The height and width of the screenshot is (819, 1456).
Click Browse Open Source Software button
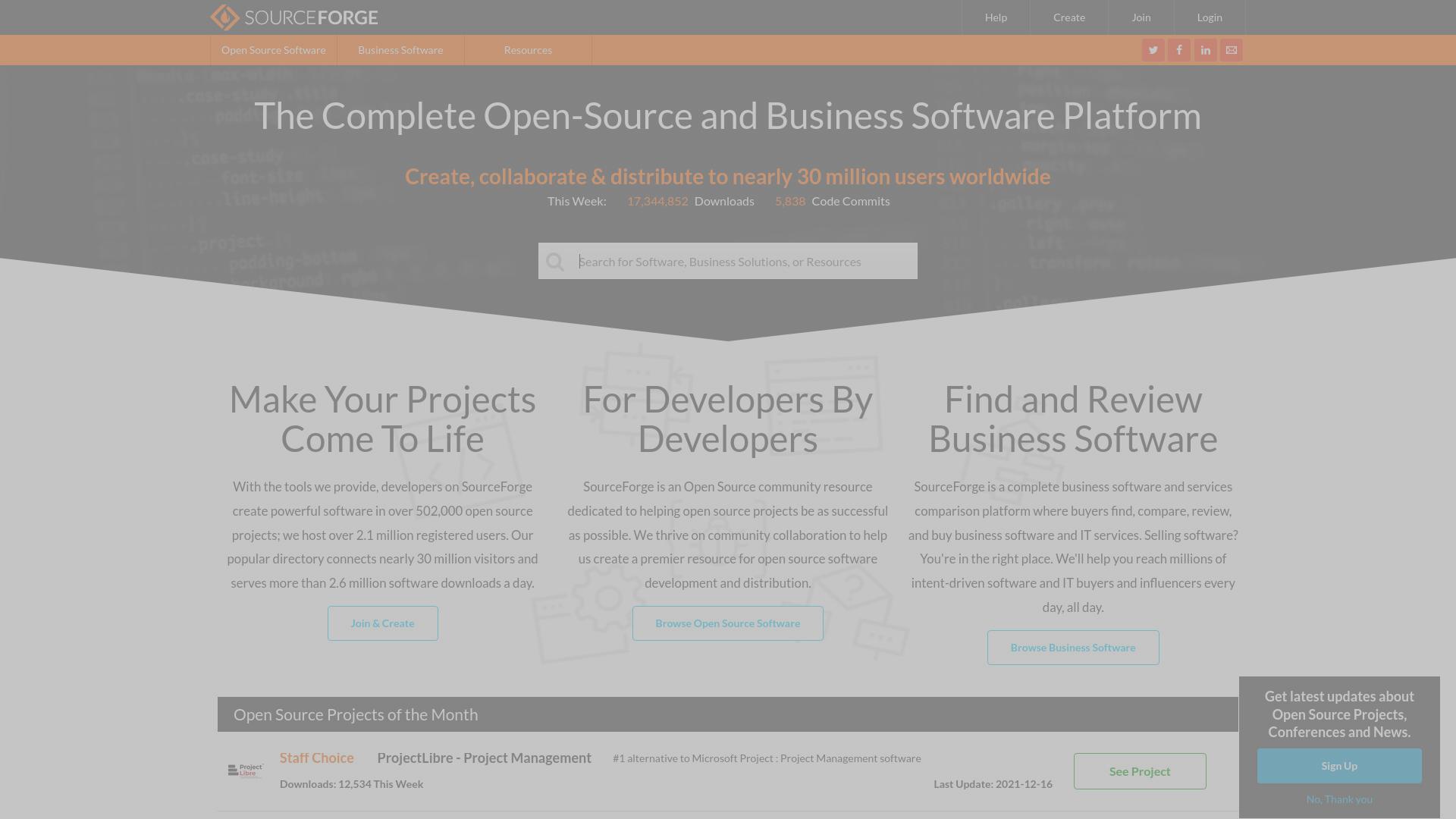[x=728, y=623]
